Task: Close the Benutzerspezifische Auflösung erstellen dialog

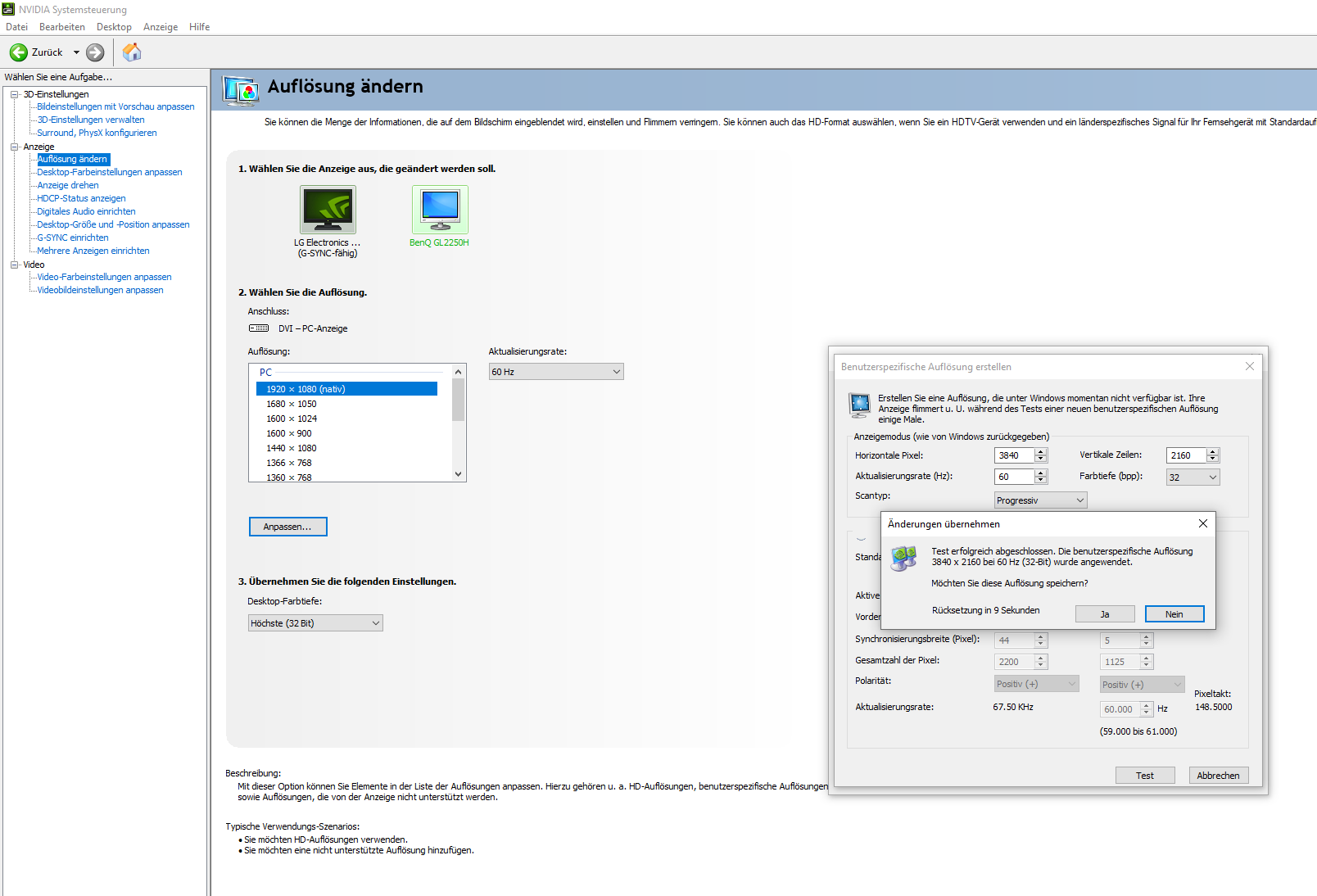Action: 1249,366
